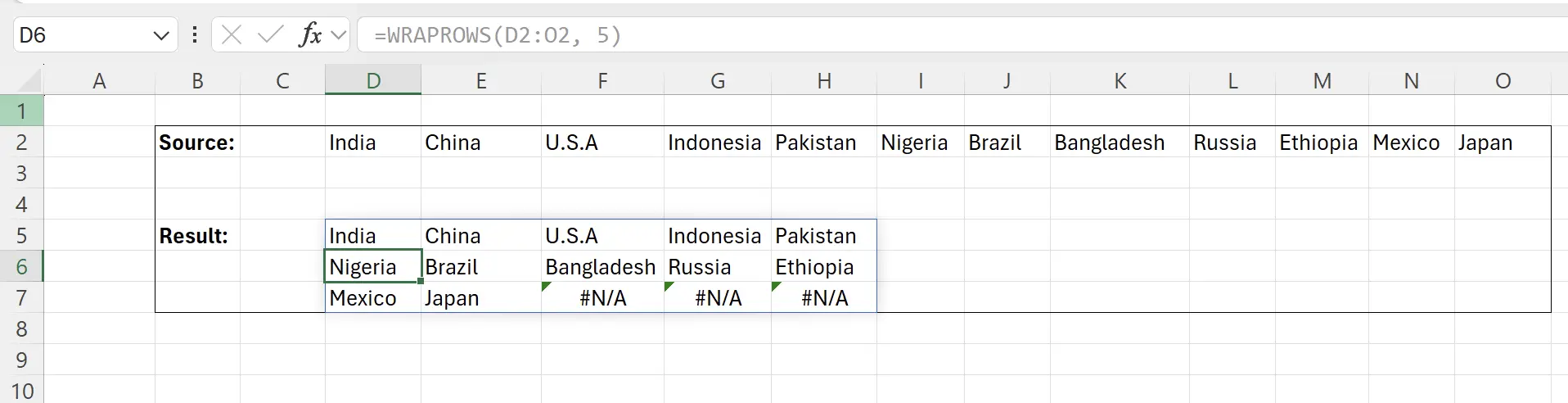Select the #N/A cell in column F

602,298
